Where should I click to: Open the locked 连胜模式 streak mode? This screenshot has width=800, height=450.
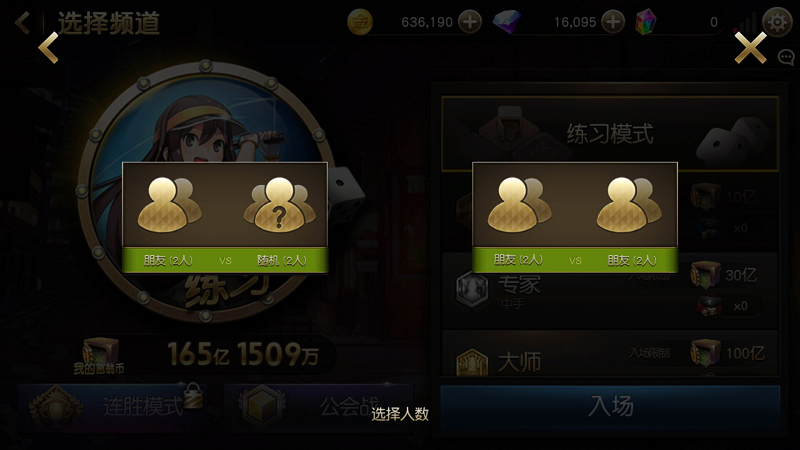pyautogui.click(x=113, y=406)
